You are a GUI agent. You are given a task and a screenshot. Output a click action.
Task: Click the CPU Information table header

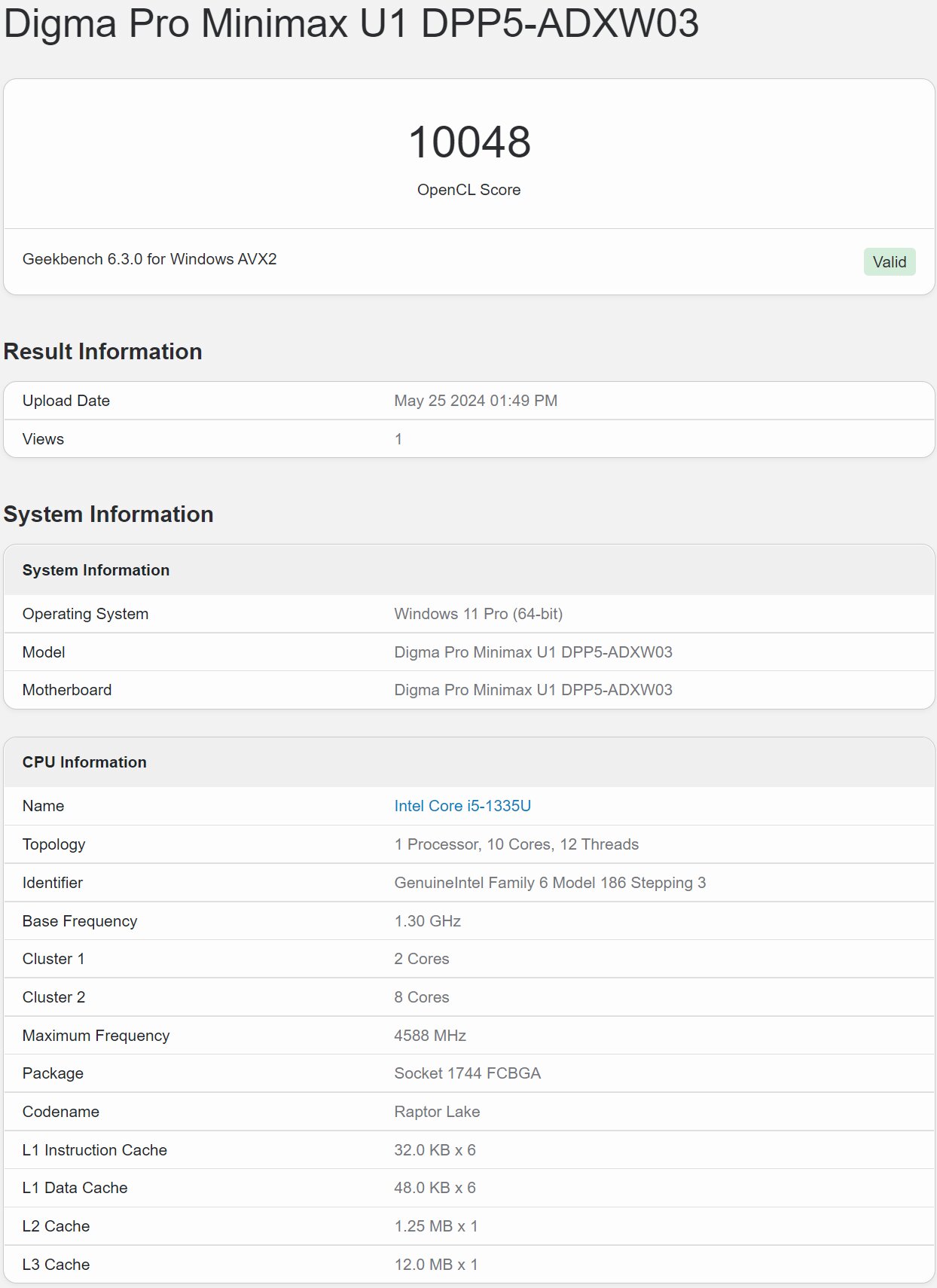point(84,762)
